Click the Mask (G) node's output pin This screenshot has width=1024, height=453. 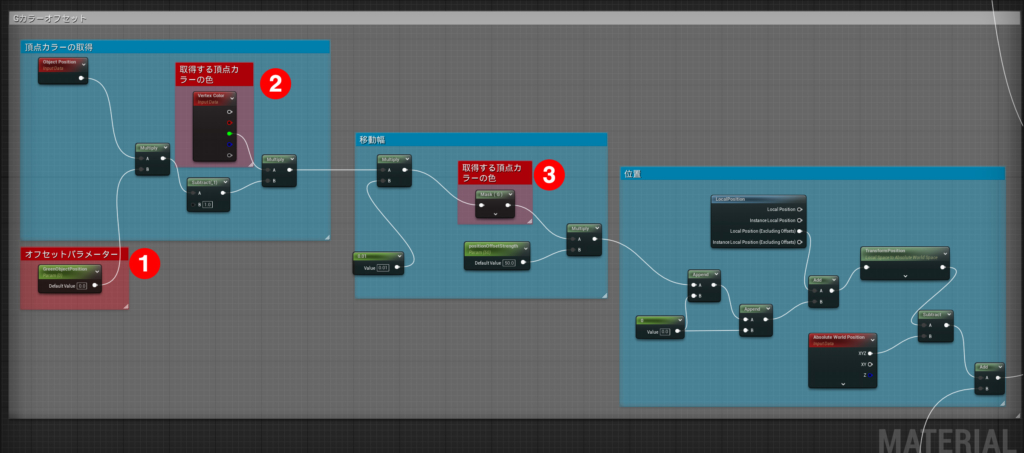coord(509,206)
